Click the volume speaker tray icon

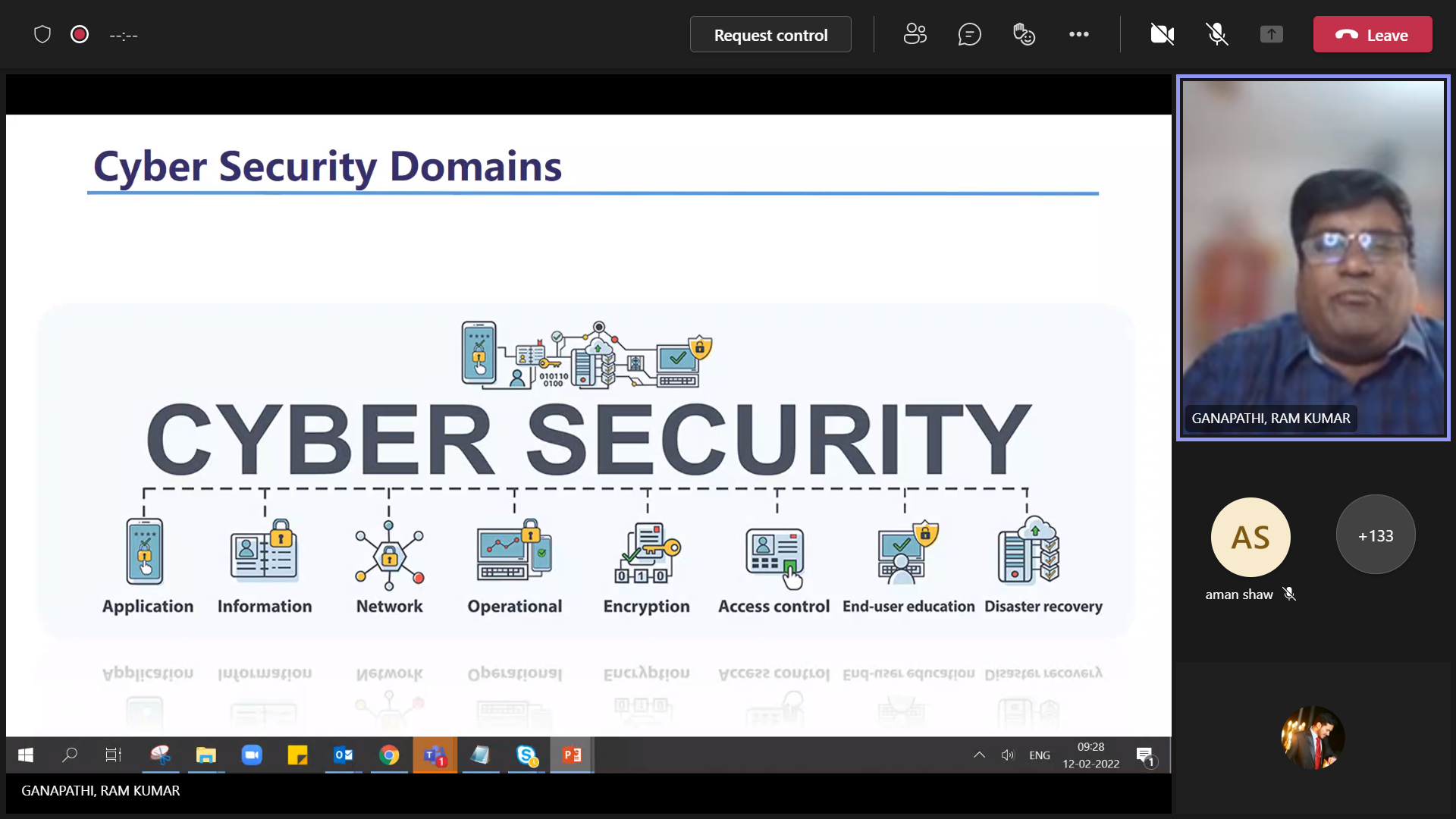[x=1008, y=755]
